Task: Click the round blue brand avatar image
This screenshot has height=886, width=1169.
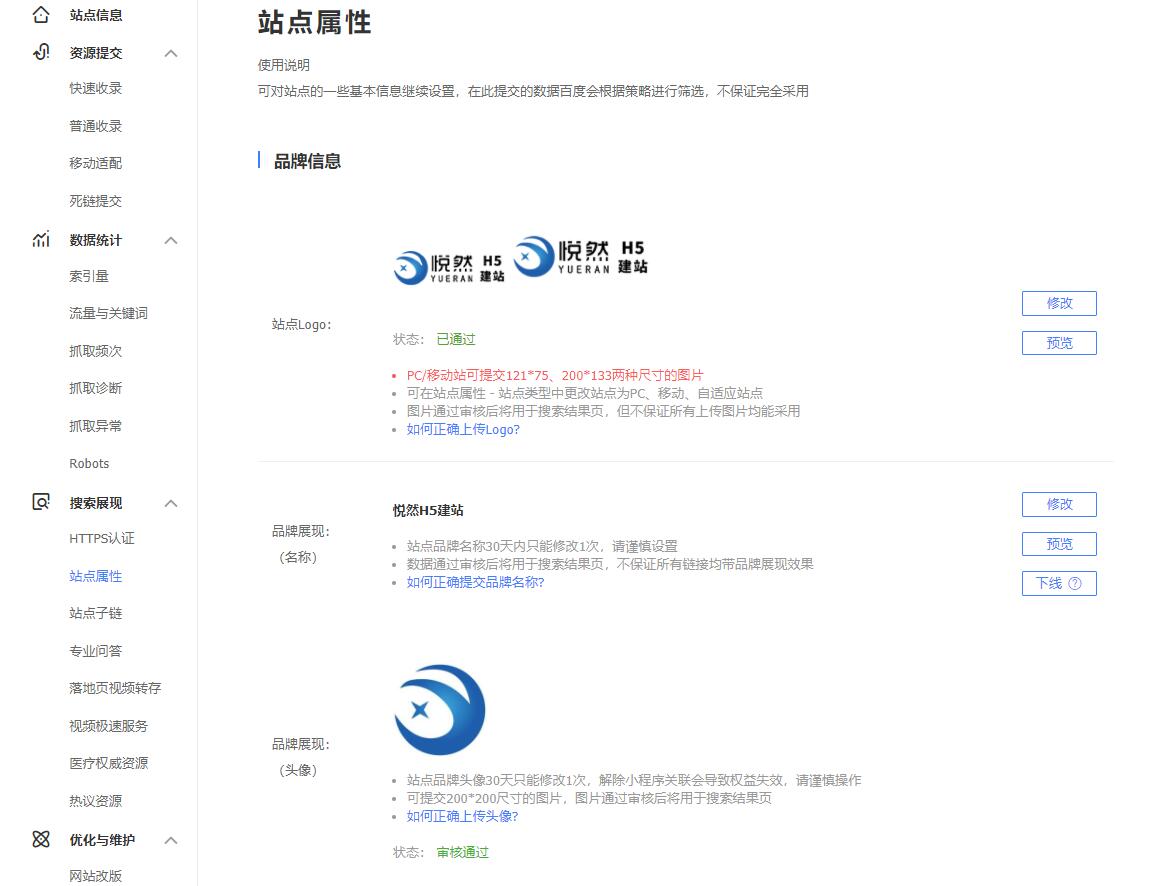Action: 440,710
